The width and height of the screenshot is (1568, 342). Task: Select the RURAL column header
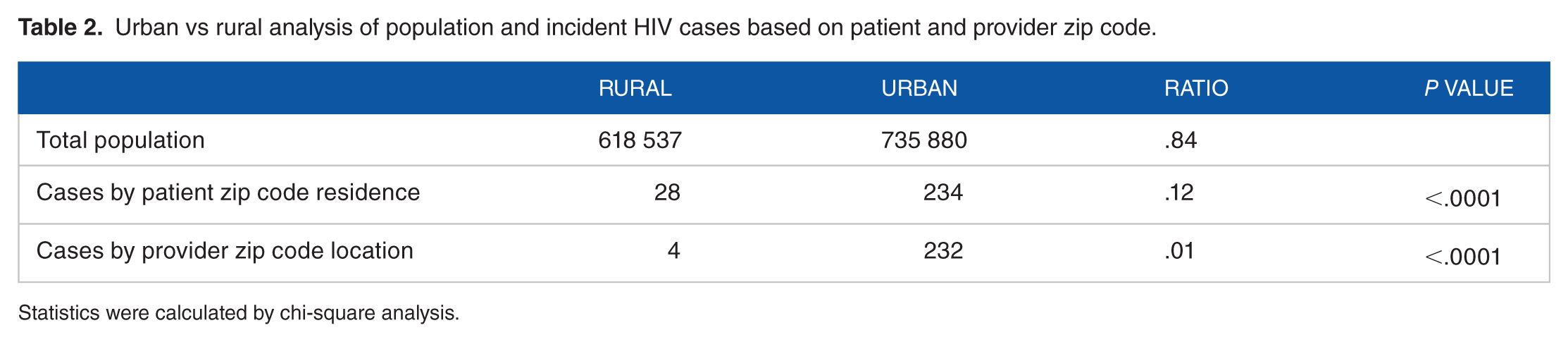click(635, 88)
